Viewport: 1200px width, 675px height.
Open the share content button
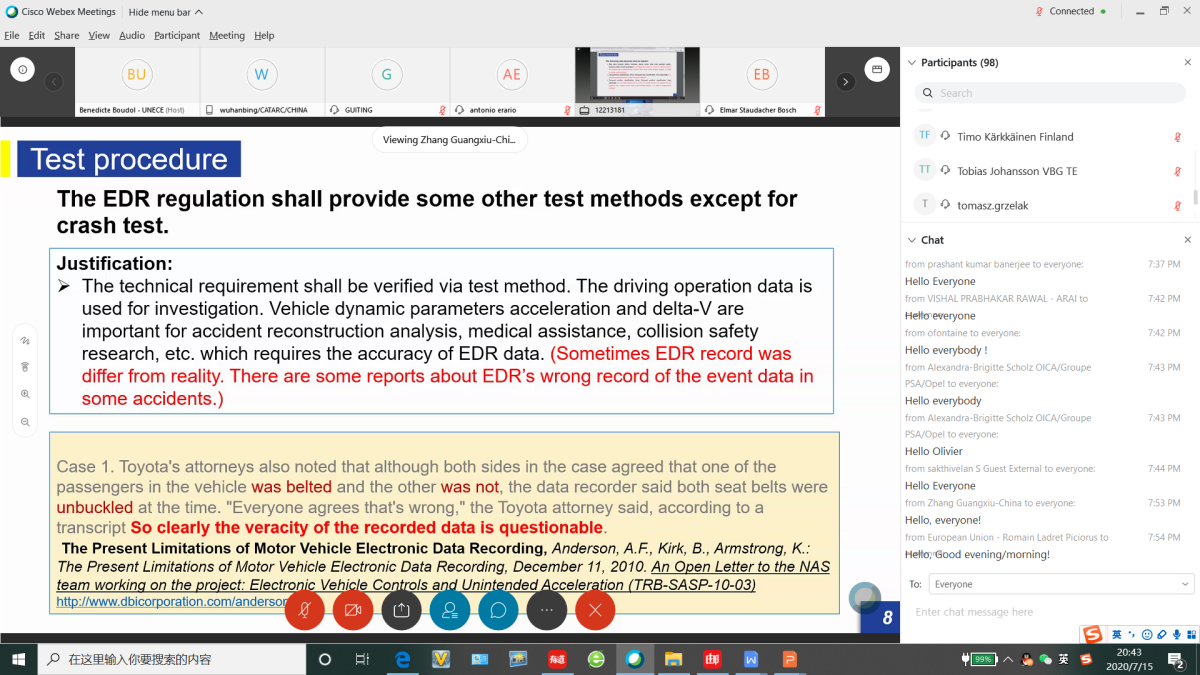pos(401,610)
